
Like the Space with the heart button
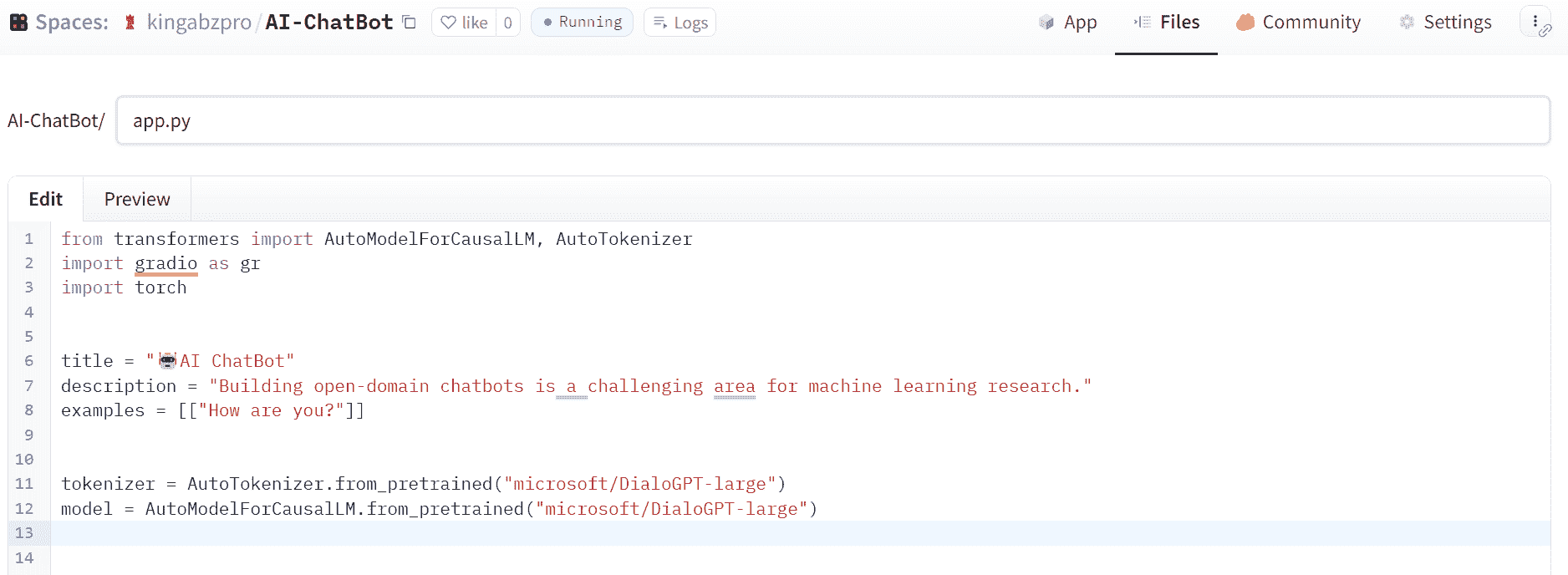point(464,23)
